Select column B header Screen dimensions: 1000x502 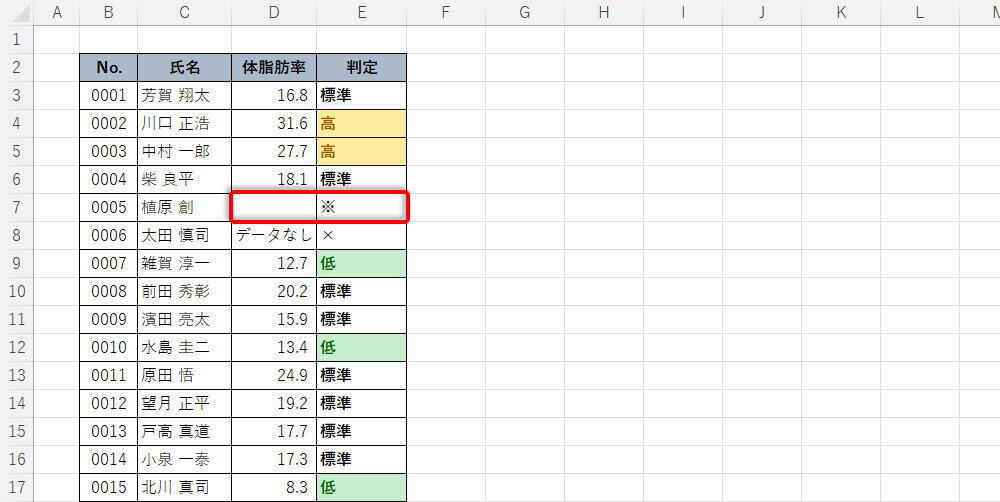108,12
